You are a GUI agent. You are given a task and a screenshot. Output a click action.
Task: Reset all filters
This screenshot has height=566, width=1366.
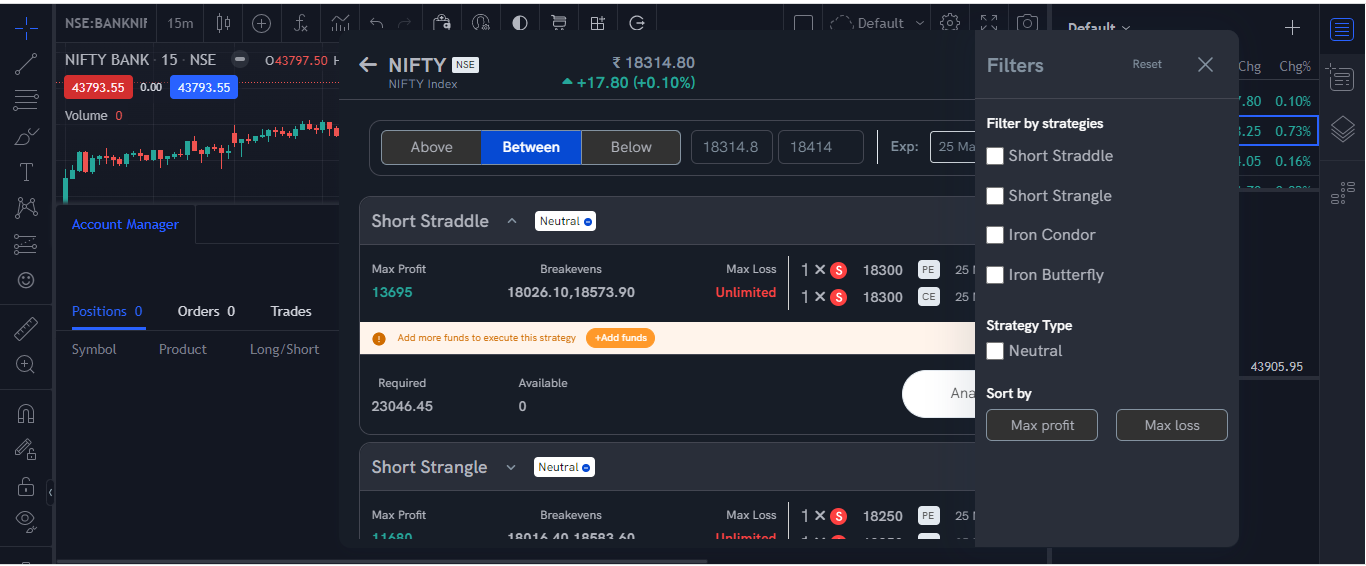click(1147, 64)
